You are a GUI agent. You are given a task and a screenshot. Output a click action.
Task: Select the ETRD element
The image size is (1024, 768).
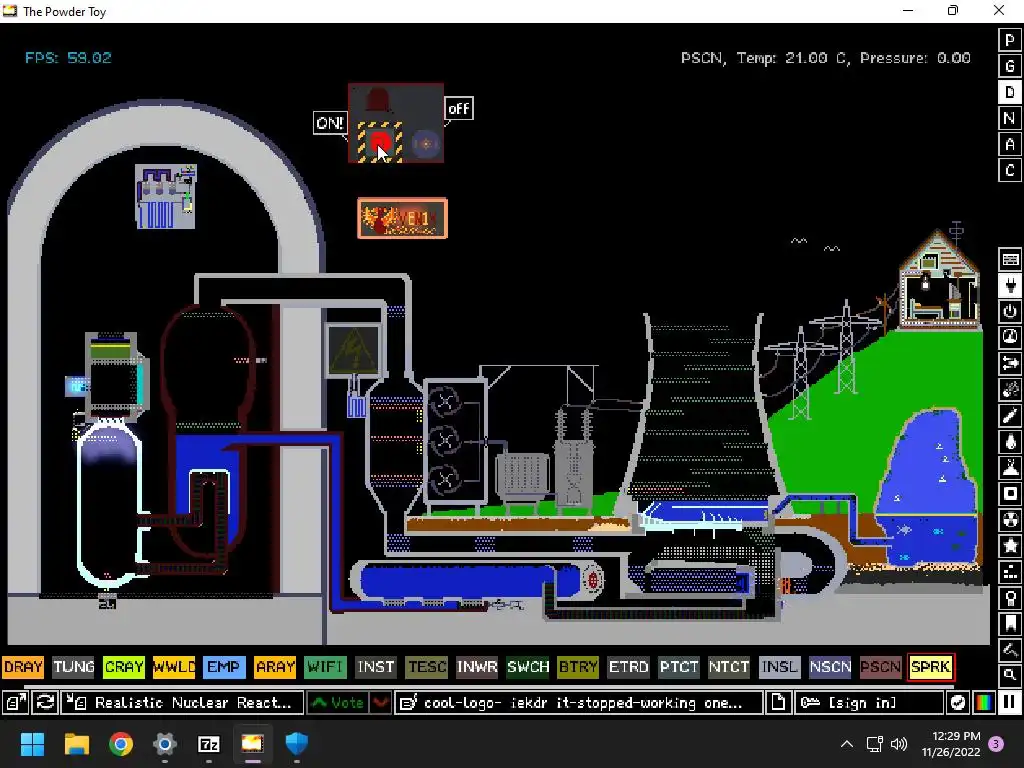(628, 667)
